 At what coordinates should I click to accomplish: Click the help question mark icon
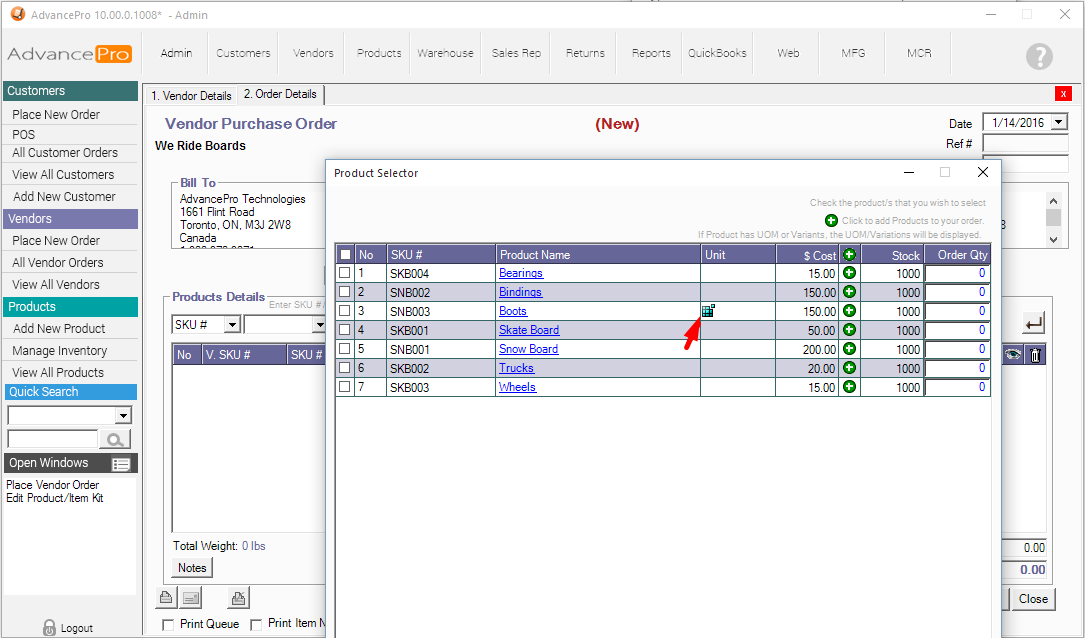coord(1039,57)
